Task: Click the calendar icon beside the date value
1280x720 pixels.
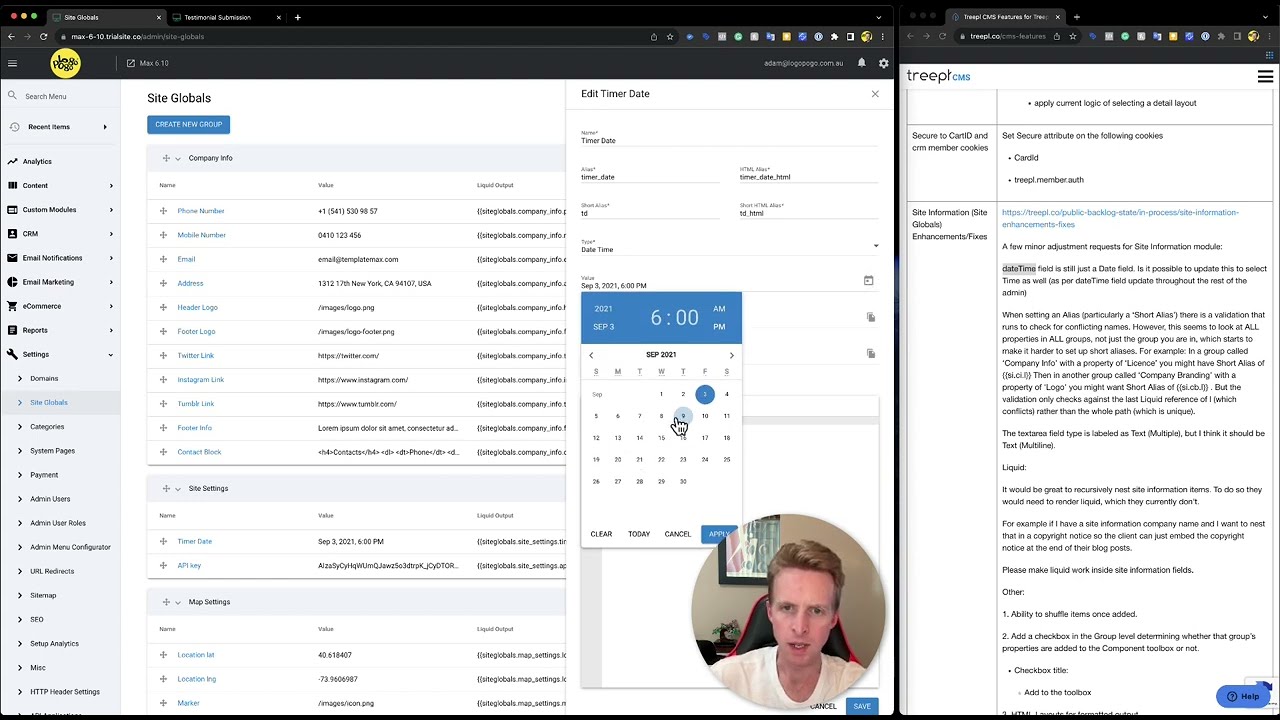Action: click(x=868, y=281)
